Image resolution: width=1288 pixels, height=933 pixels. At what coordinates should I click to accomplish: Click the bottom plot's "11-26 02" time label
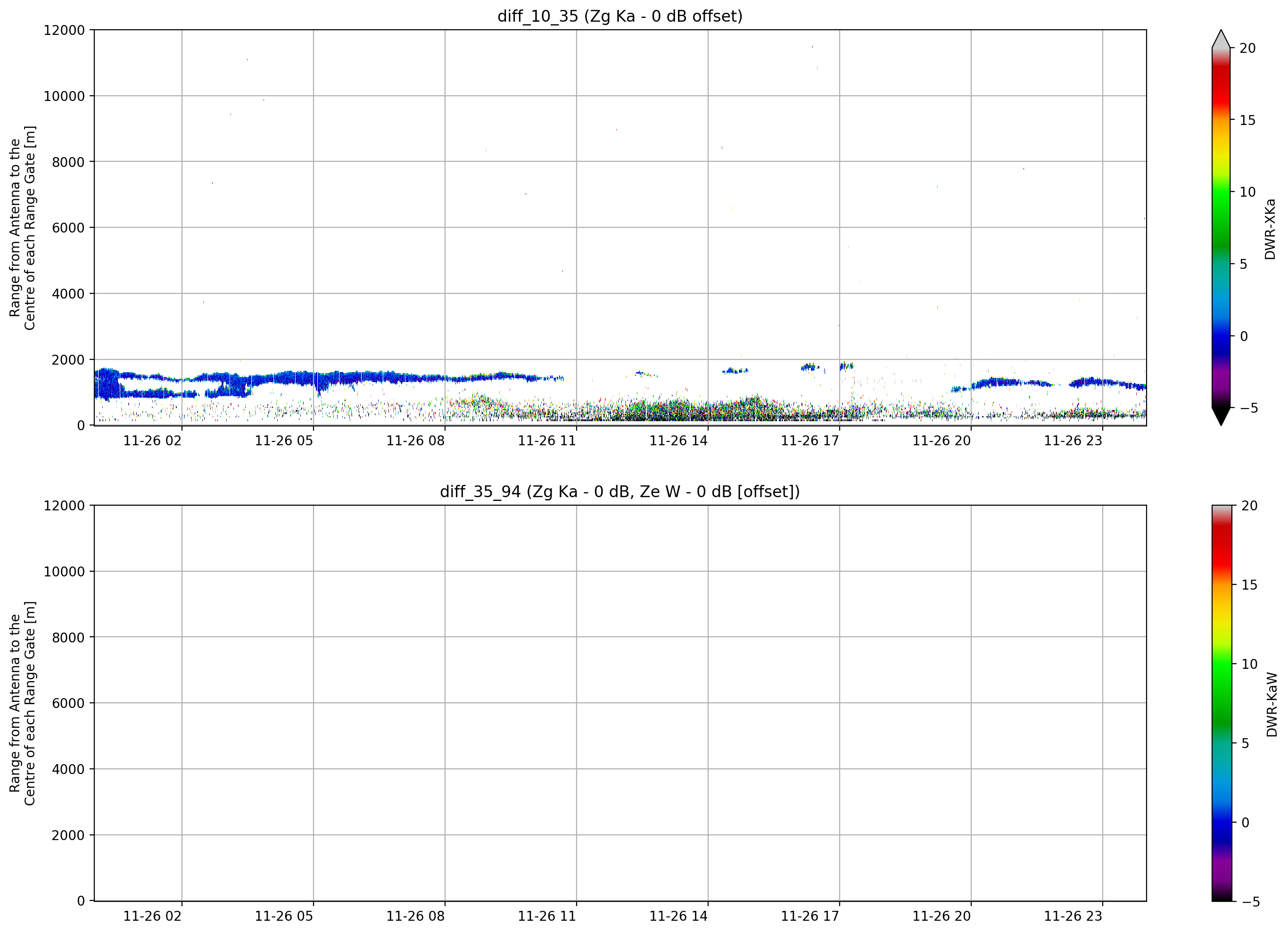tap(152, 916)
